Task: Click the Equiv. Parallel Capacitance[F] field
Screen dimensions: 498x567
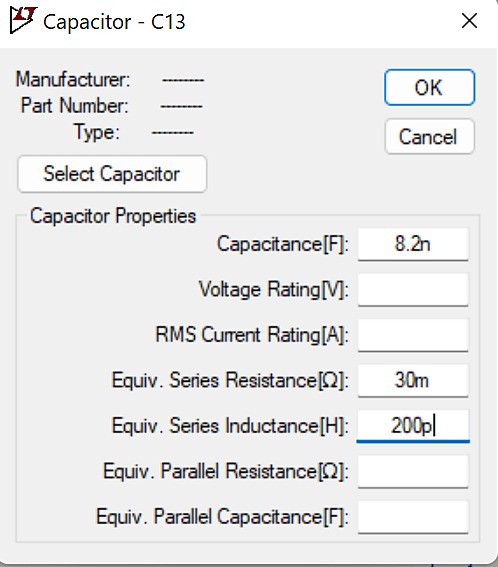Action: pos(413,517)
